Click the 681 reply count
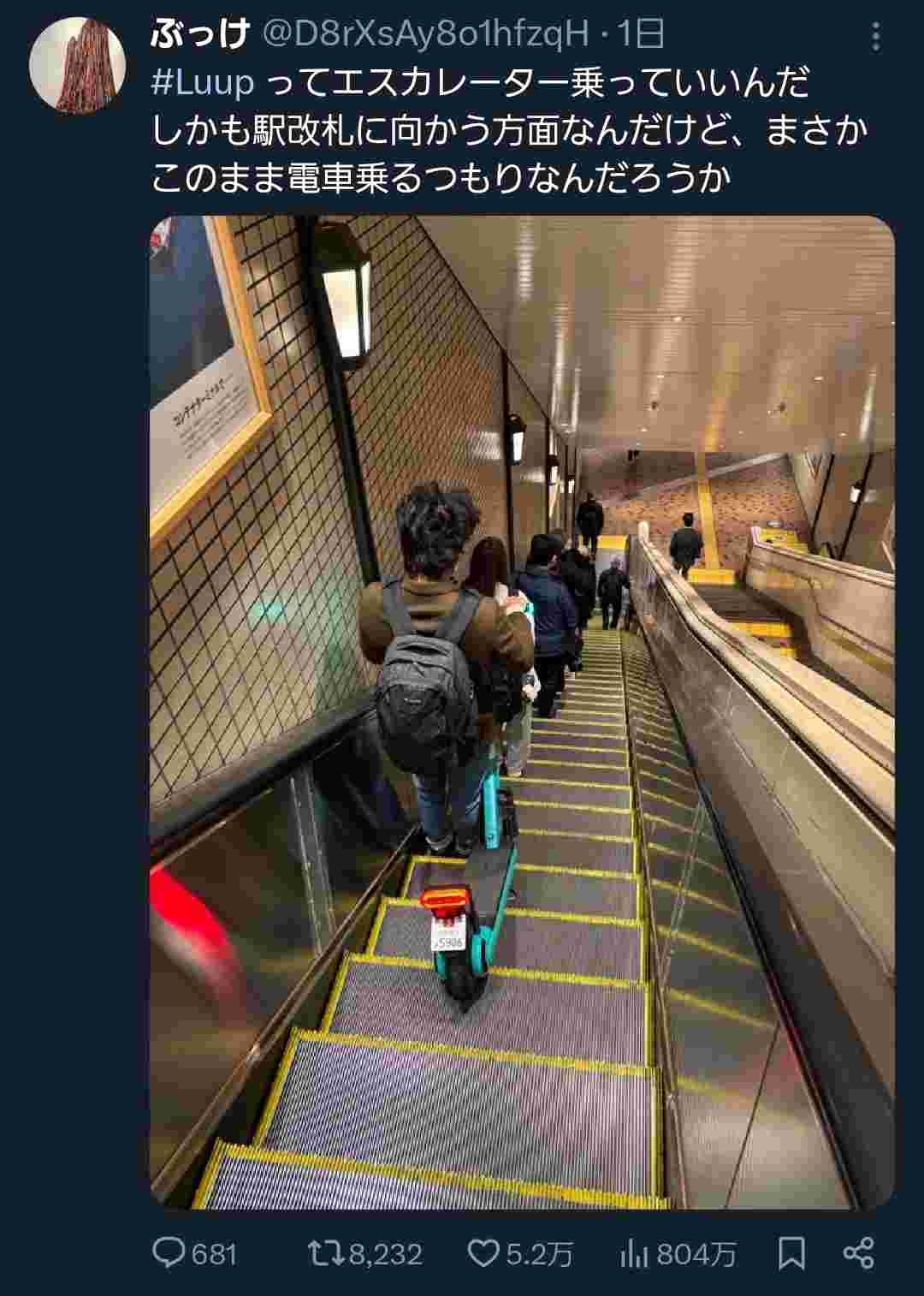 [214, 1255]
